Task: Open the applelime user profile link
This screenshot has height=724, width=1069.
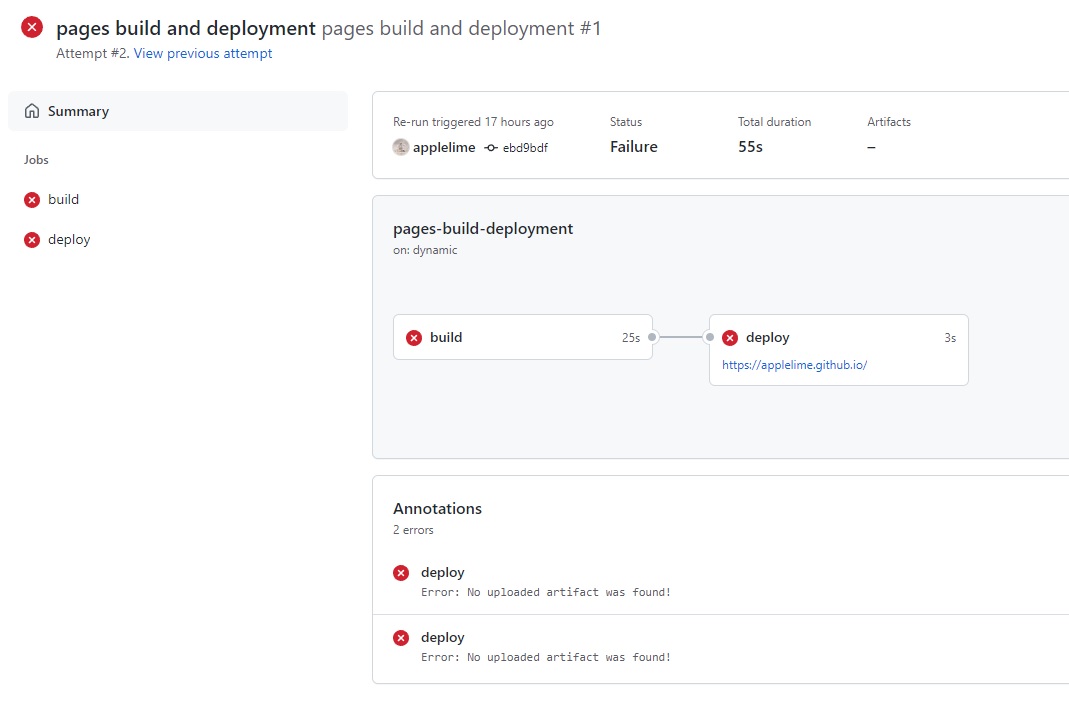Action: coord(444,147)
